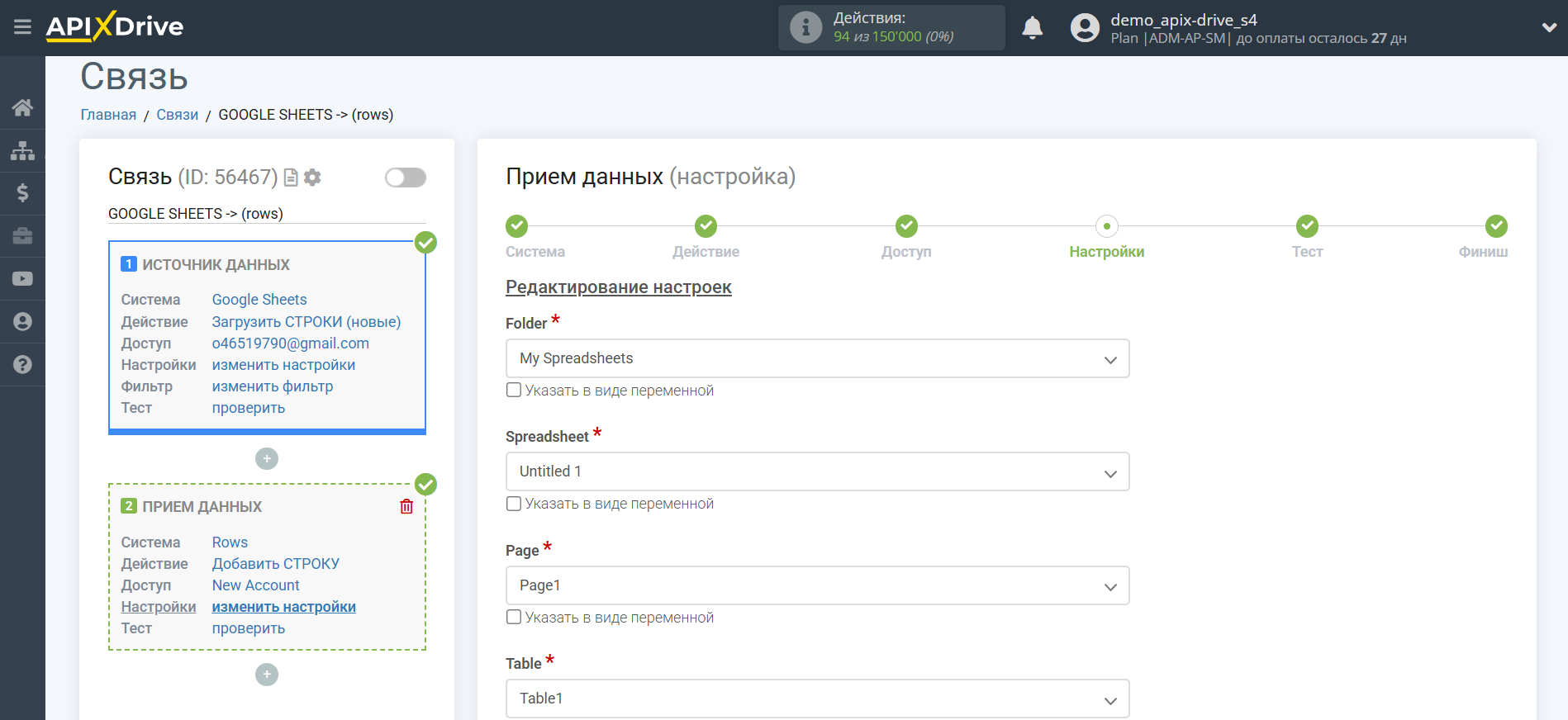Open the user profile sidebar icon
Image resolution: width=1568 pixels, height=720 pixels.
22,322
